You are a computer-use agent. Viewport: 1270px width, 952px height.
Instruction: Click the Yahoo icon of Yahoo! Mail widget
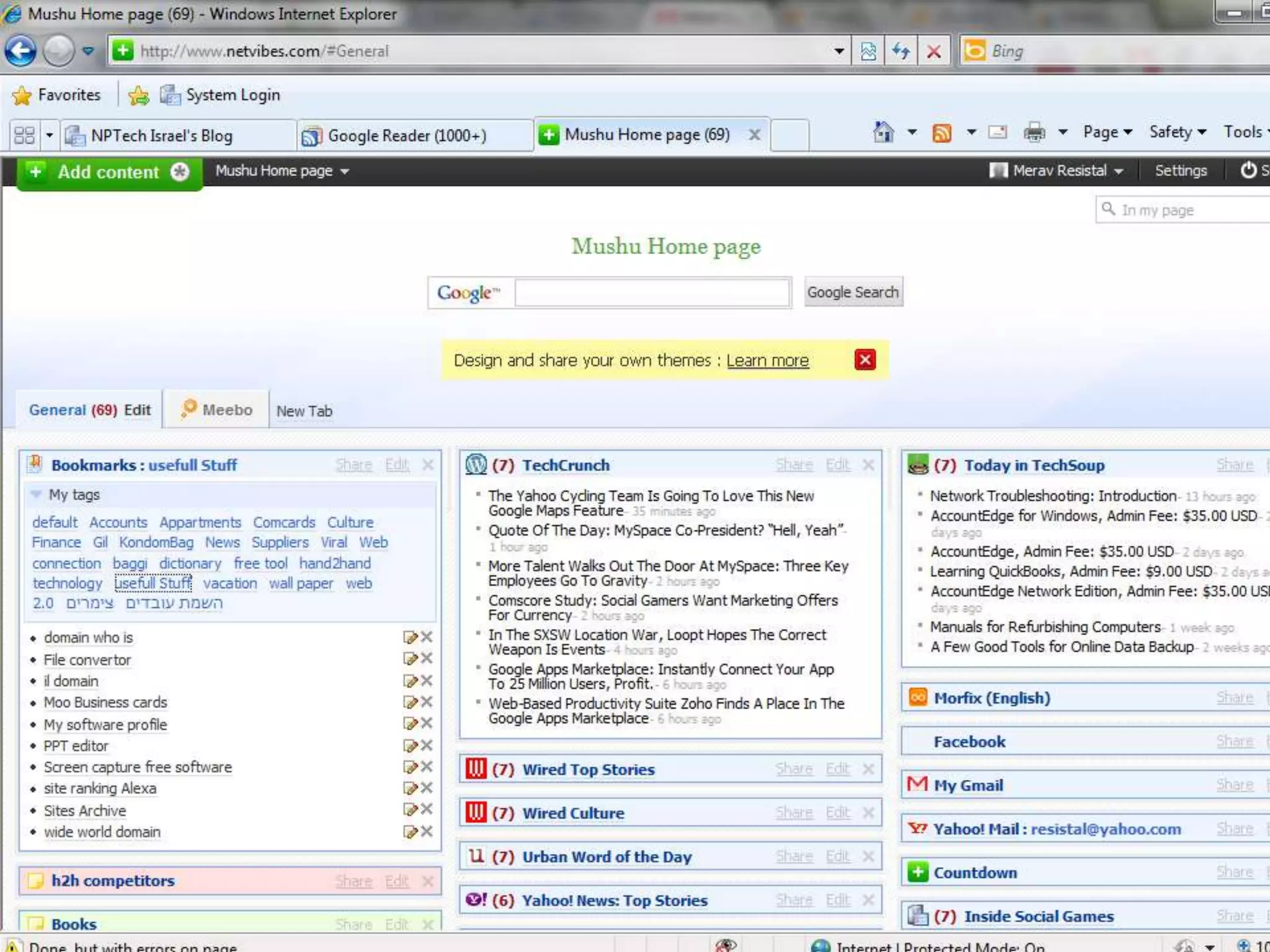917,829
